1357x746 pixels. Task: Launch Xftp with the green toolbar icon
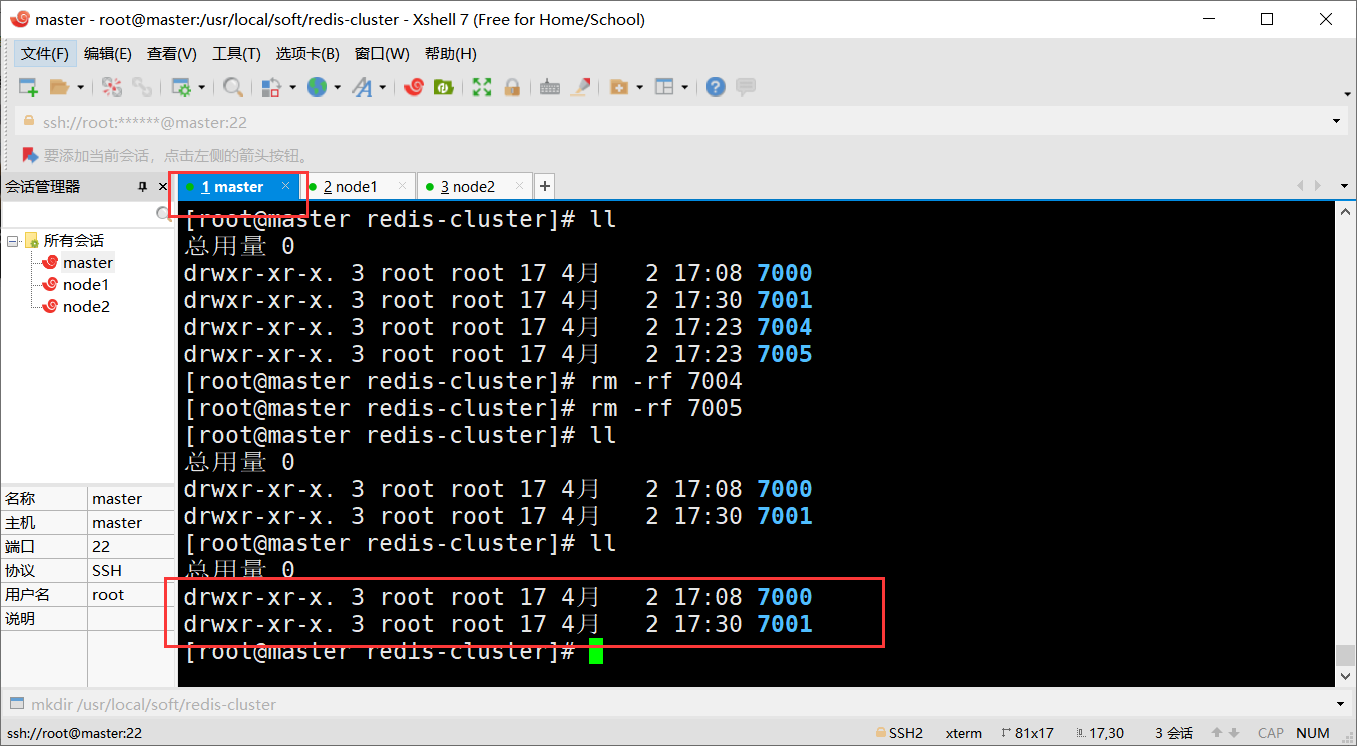(443, 87)
